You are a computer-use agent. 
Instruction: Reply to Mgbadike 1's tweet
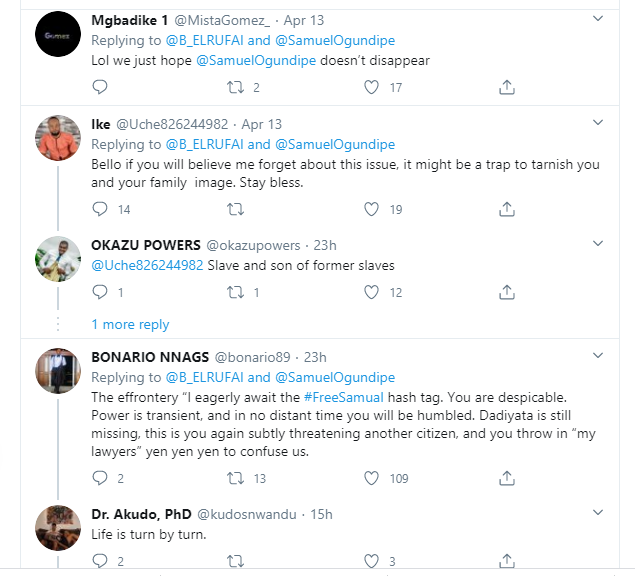(99, 88)
